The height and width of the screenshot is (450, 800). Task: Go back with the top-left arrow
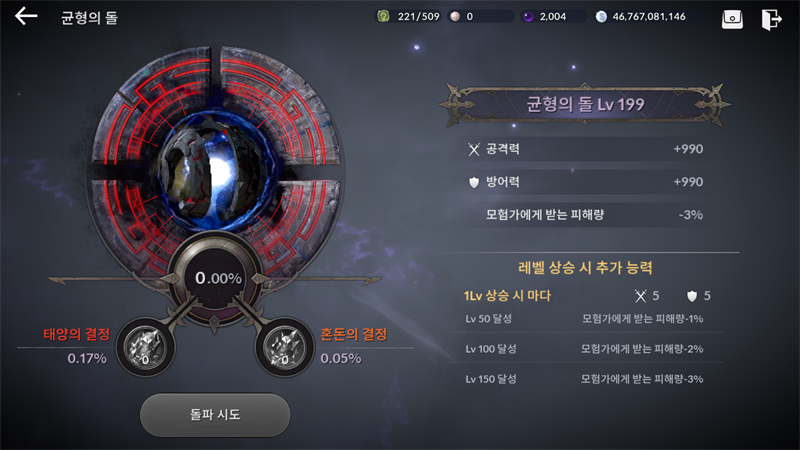(x=26, y=16)
